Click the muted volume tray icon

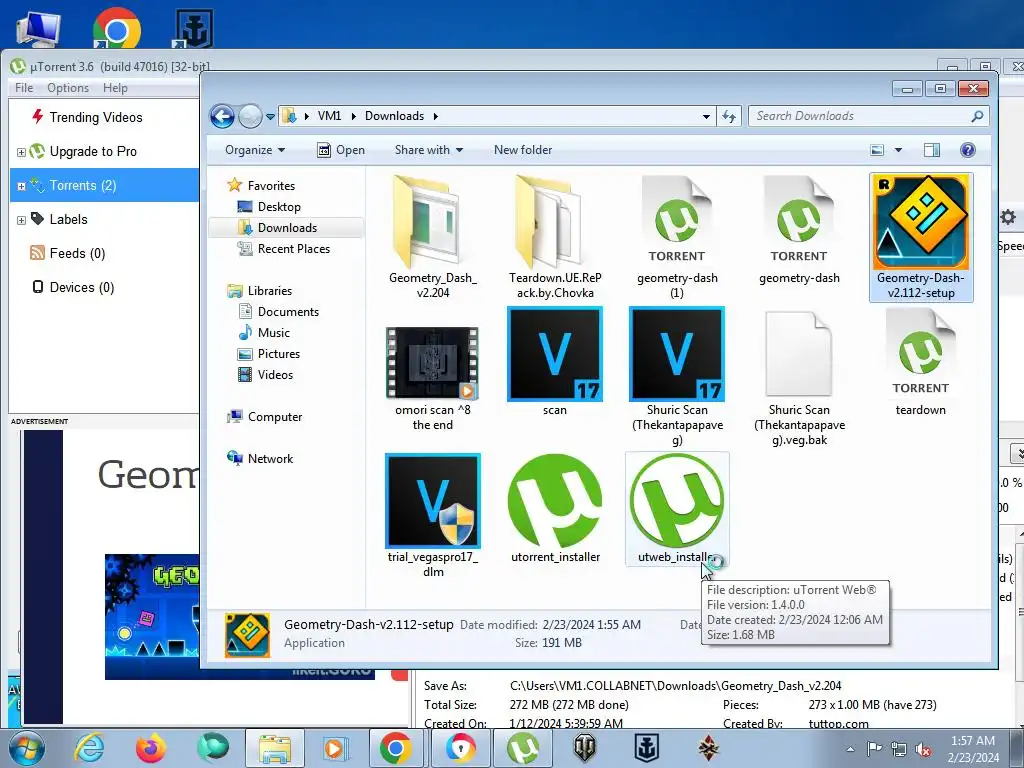pyautogui.click(x=923, y=748)
